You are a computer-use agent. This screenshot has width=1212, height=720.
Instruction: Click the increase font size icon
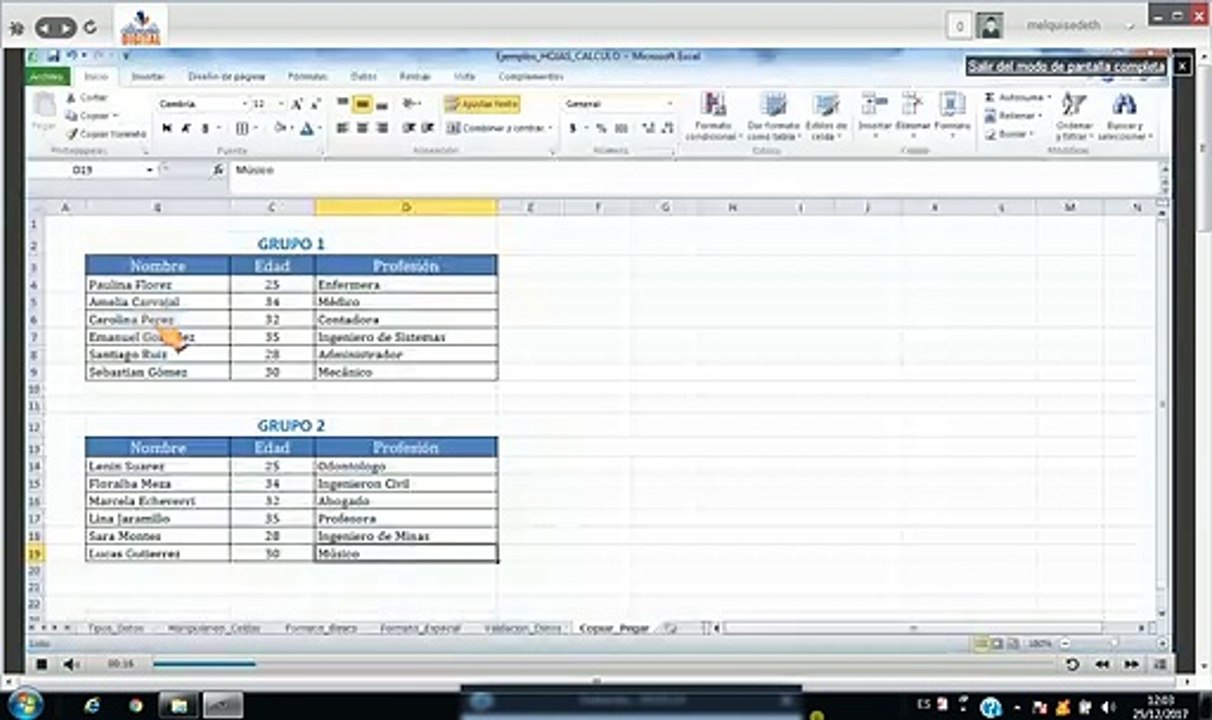pyautogui.click(x=296, y=104)
